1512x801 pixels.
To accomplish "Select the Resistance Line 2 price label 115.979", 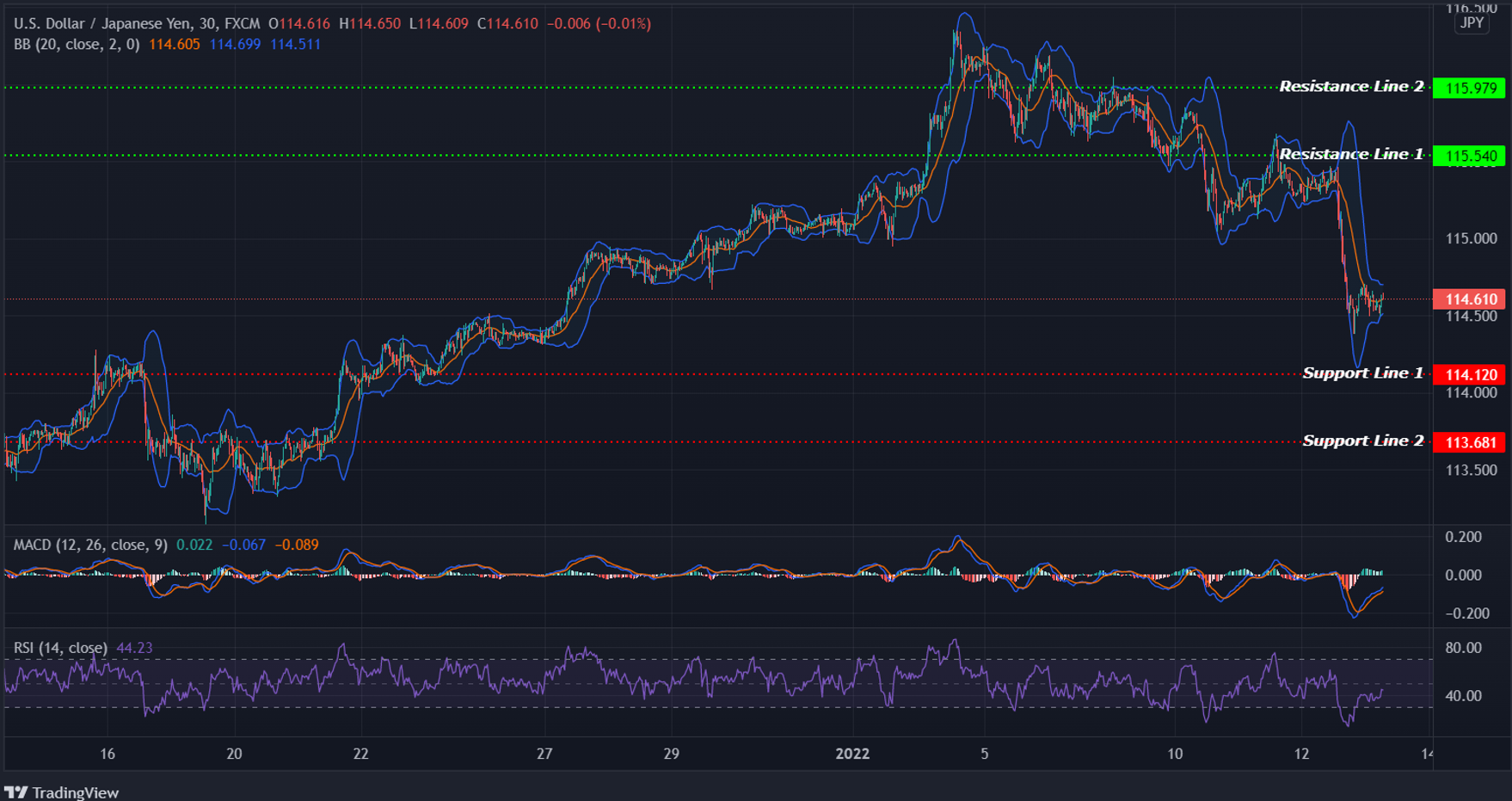I will point(1469,87).
